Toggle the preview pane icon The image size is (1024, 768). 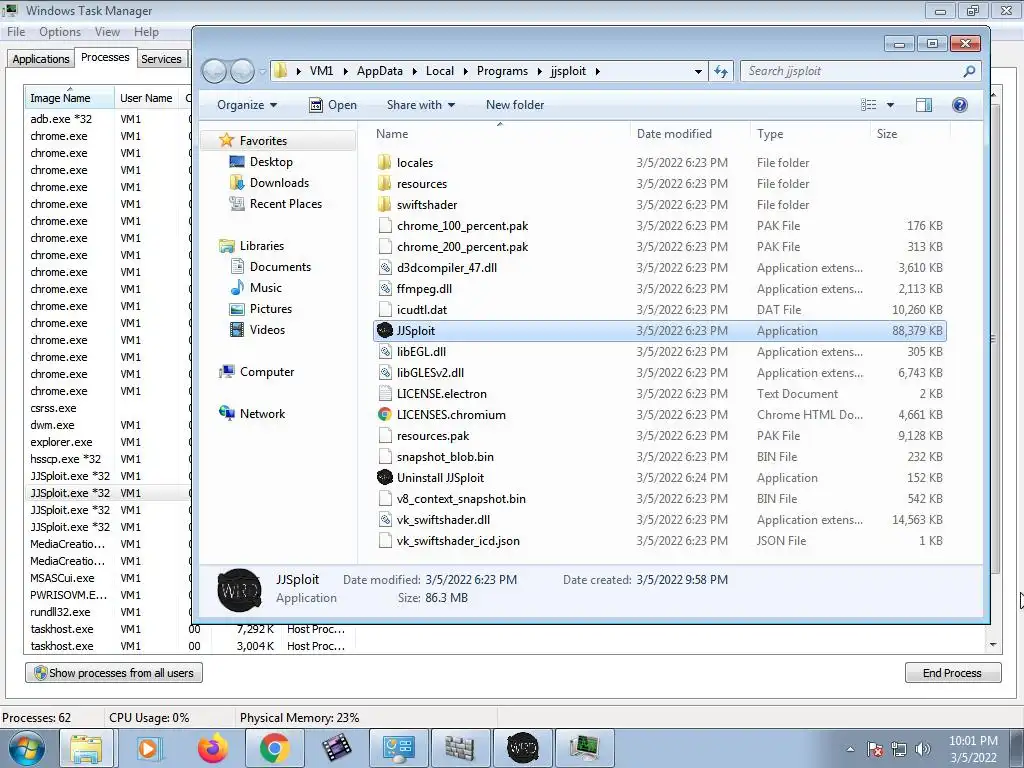tap(924, 104)
